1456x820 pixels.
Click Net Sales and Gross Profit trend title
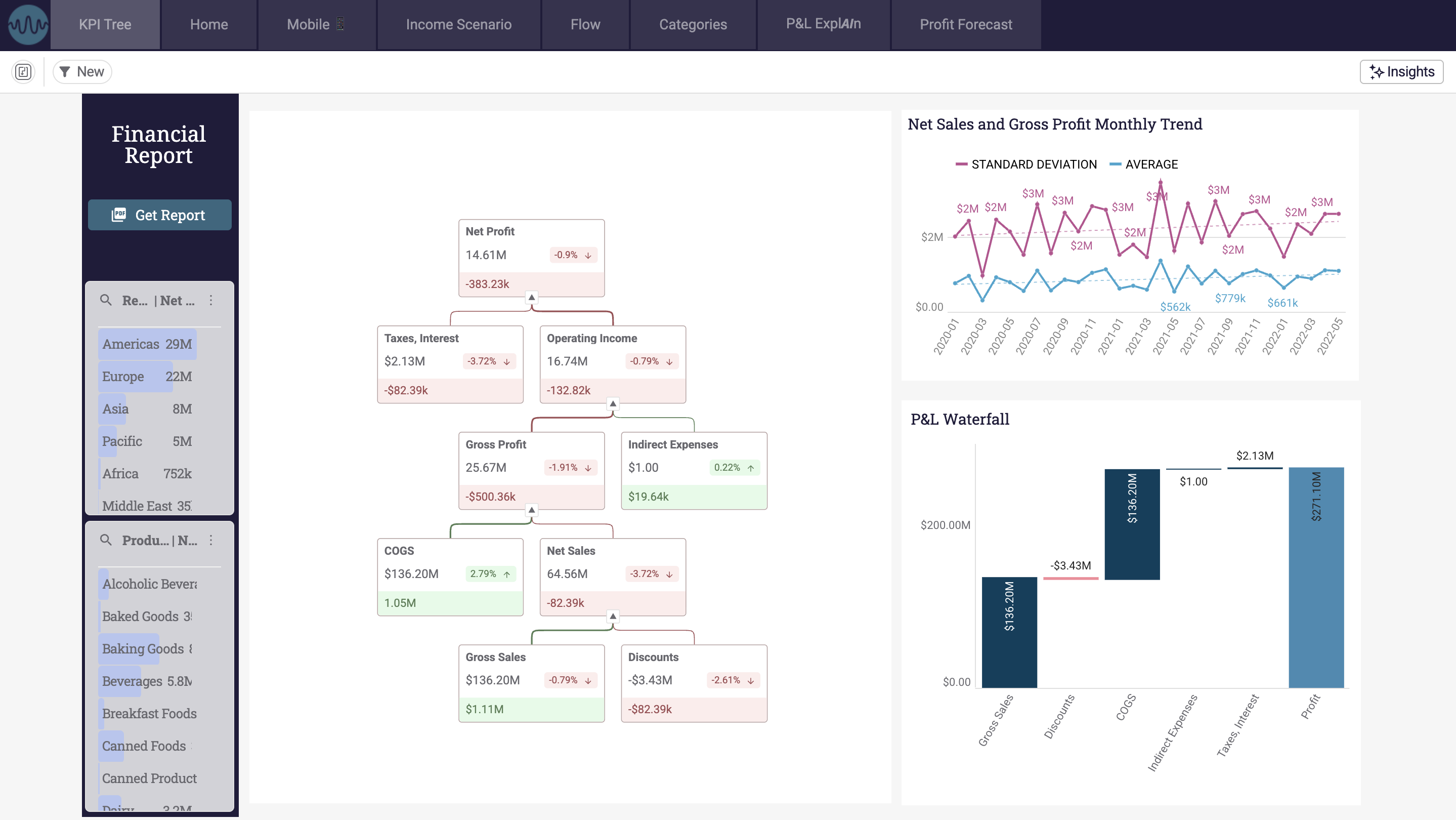[x=1055, y=124]
